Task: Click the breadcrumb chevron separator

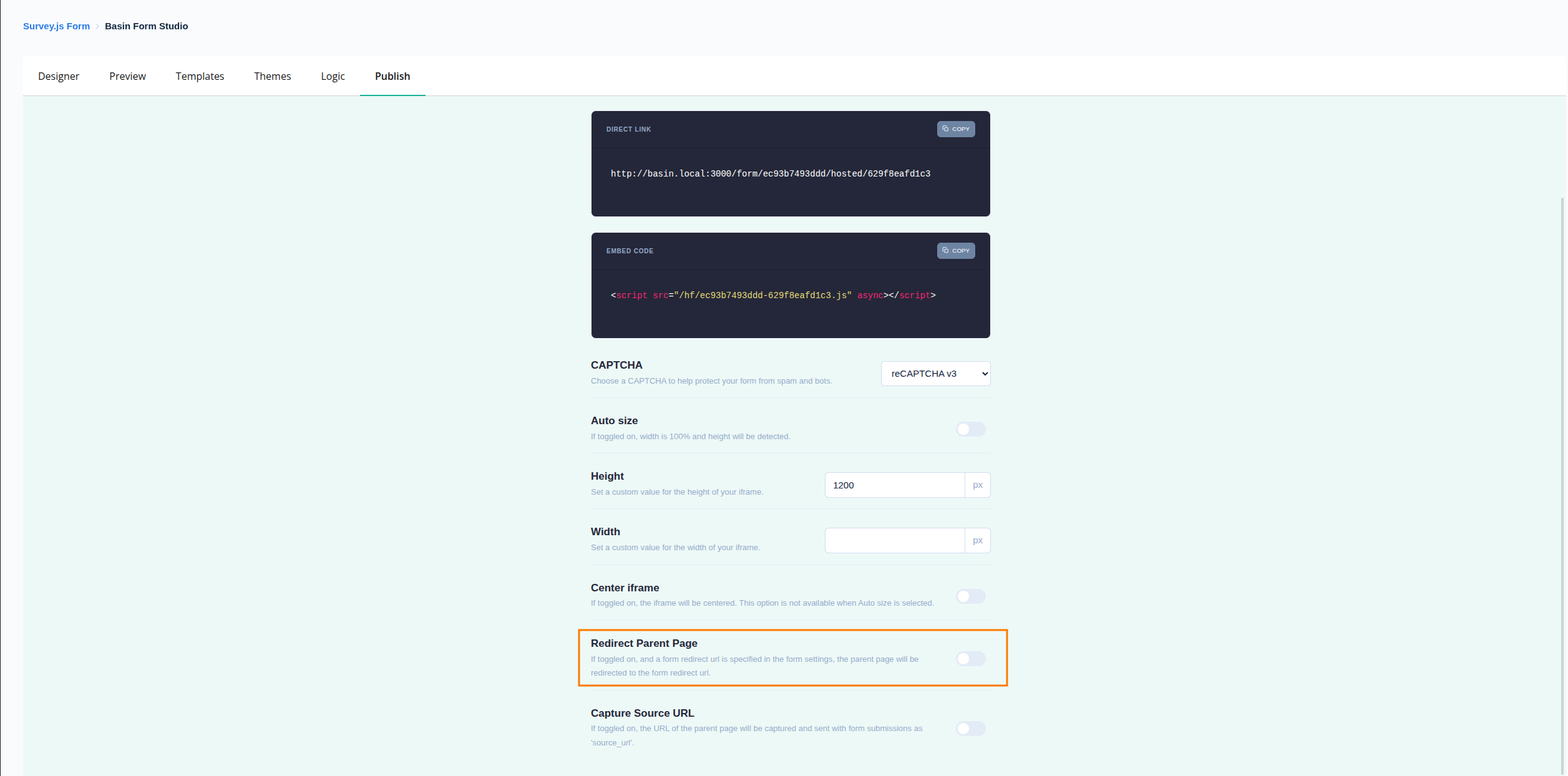Action: click(x=97, y=26)
